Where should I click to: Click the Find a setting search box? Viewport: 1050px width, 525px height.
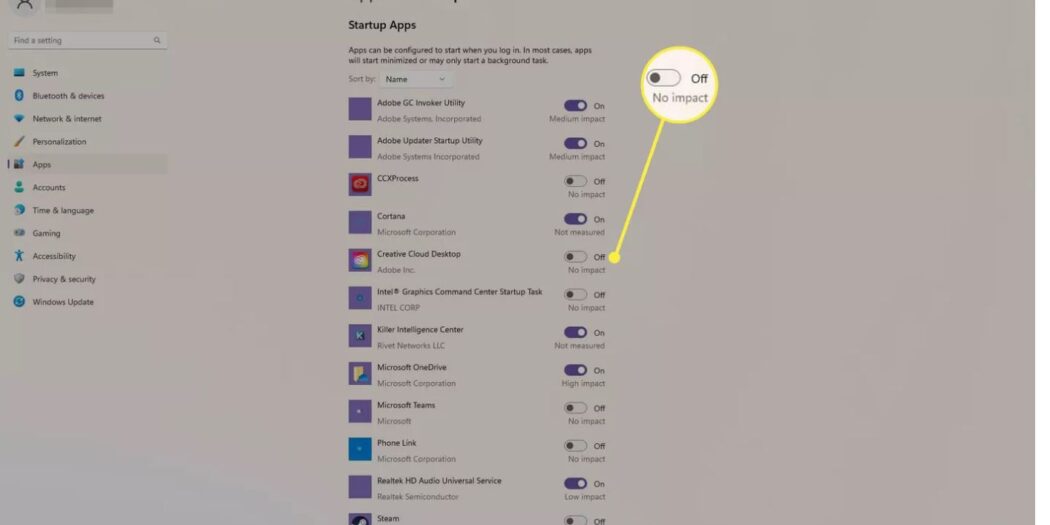point(88,40)
